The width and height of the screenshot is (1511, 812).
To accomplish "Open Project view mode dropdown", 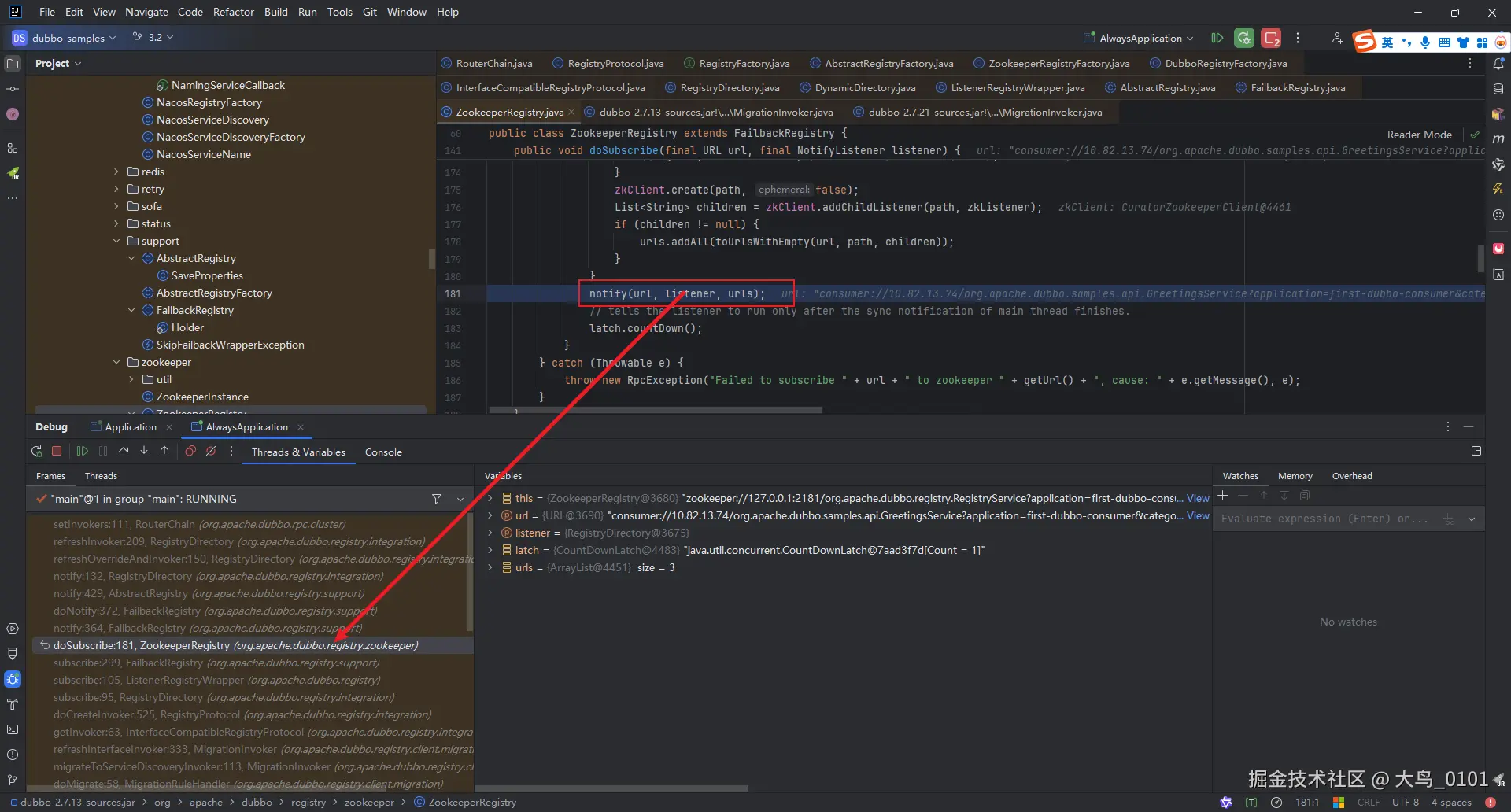I will 58,63.
